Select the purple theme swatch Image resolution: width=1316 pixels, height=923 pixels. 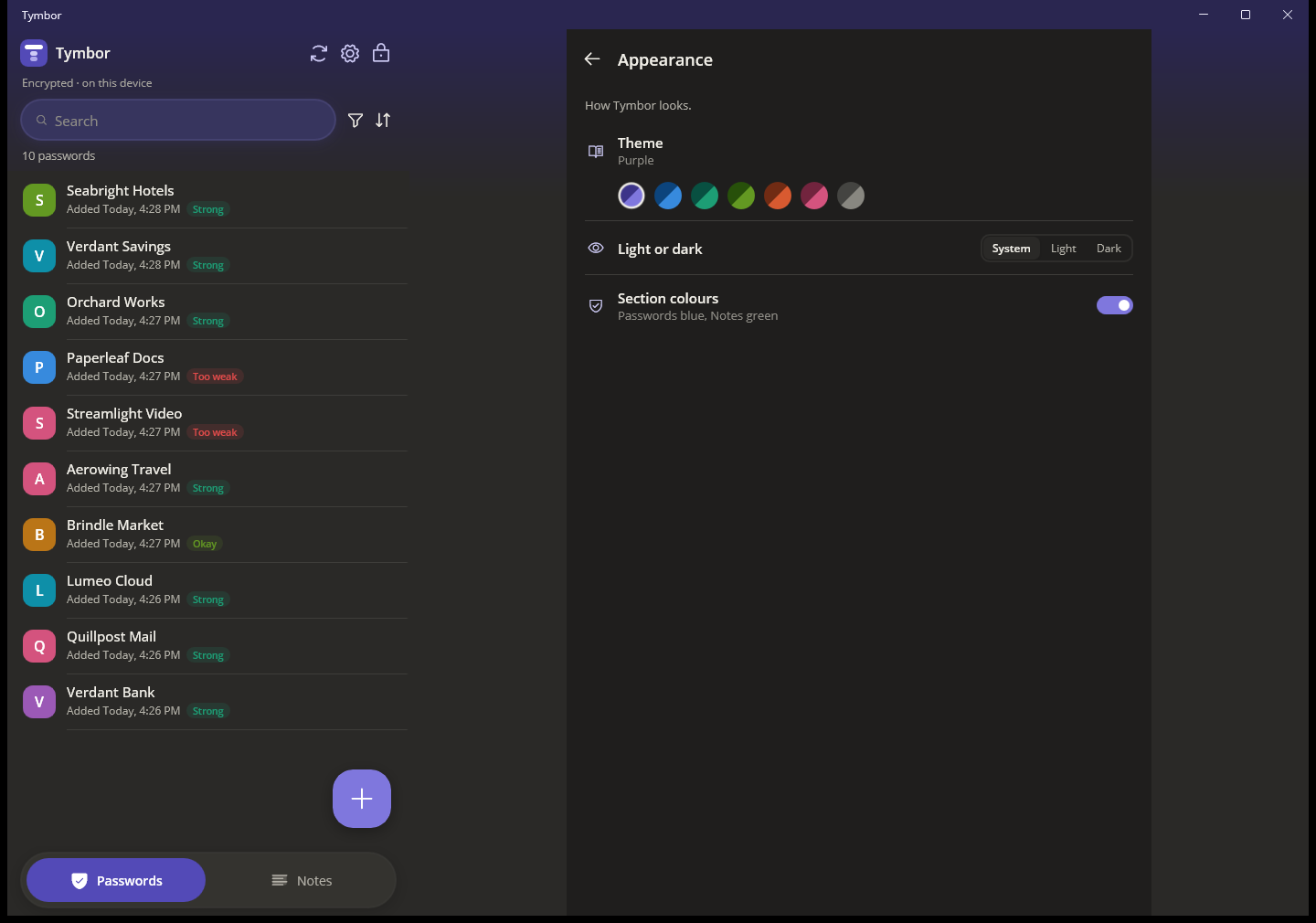631,196
